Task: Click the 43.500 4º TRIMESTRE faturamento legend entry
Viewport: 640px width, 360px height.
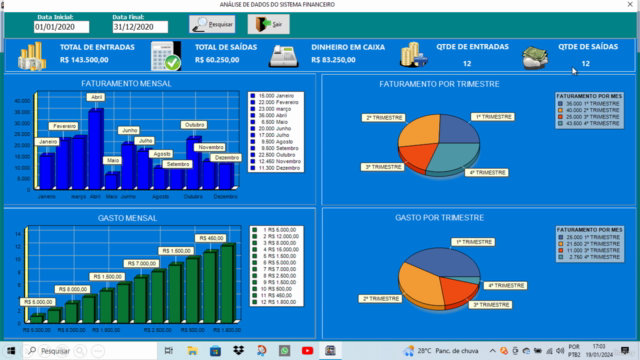Action: click(x=589, y=123)
